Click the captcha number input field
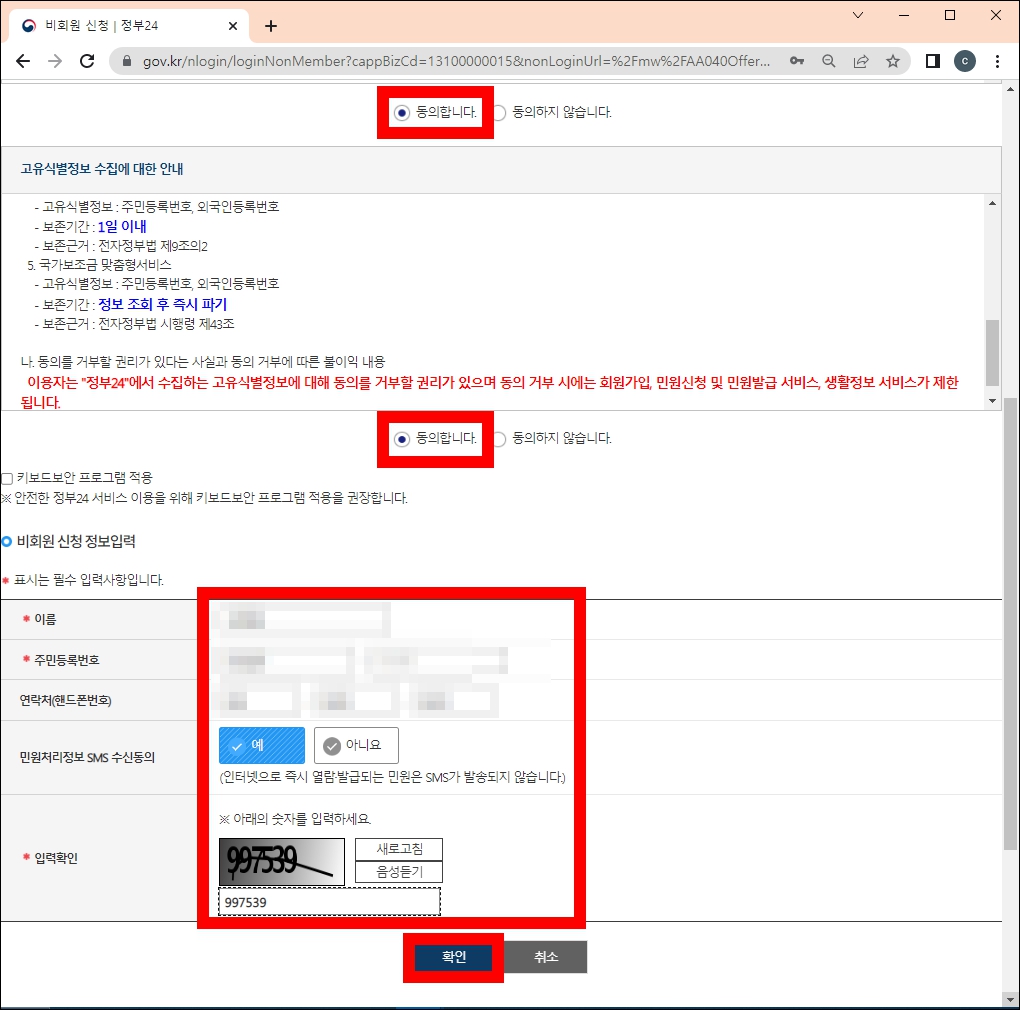The height and width of the screenshot is (1010, 1020). [x=330, y=901]
